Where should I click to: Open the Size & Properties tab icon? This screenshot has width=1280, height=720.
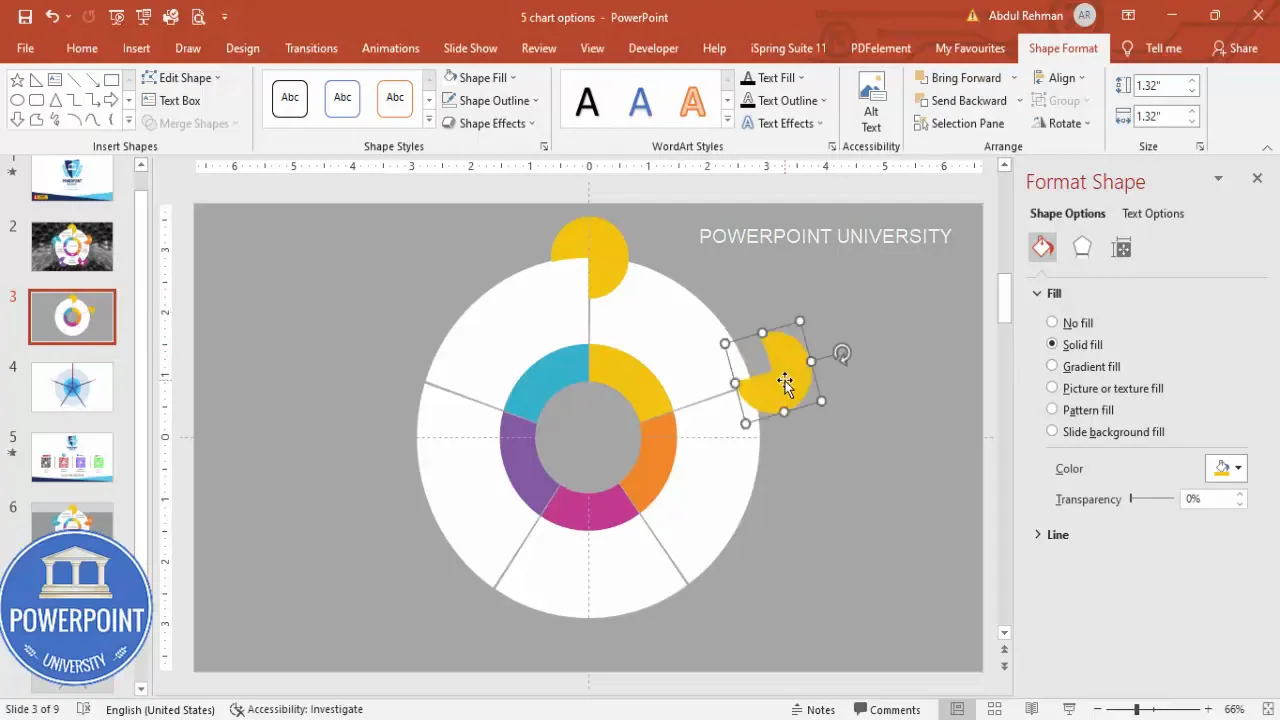point(1121,248)
